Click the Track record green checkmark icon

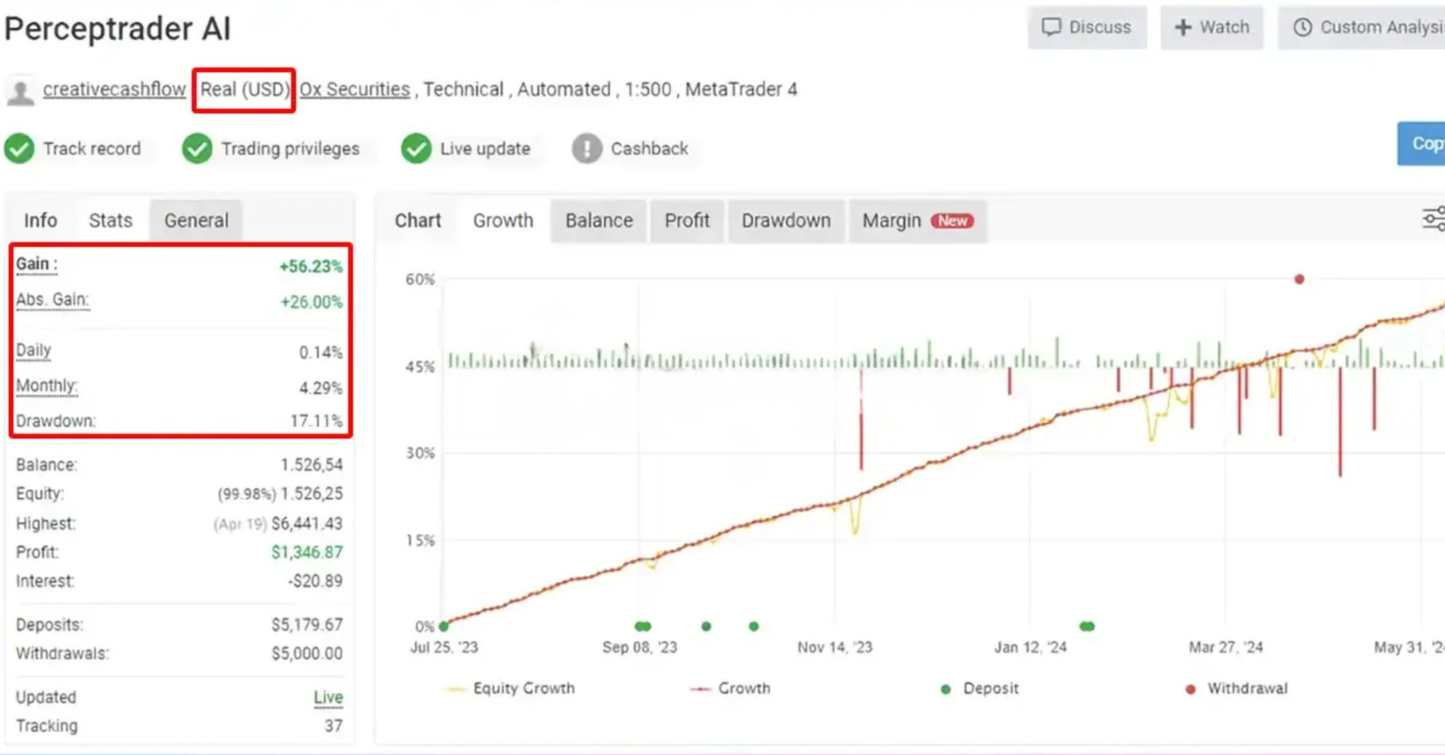point(19,149)
